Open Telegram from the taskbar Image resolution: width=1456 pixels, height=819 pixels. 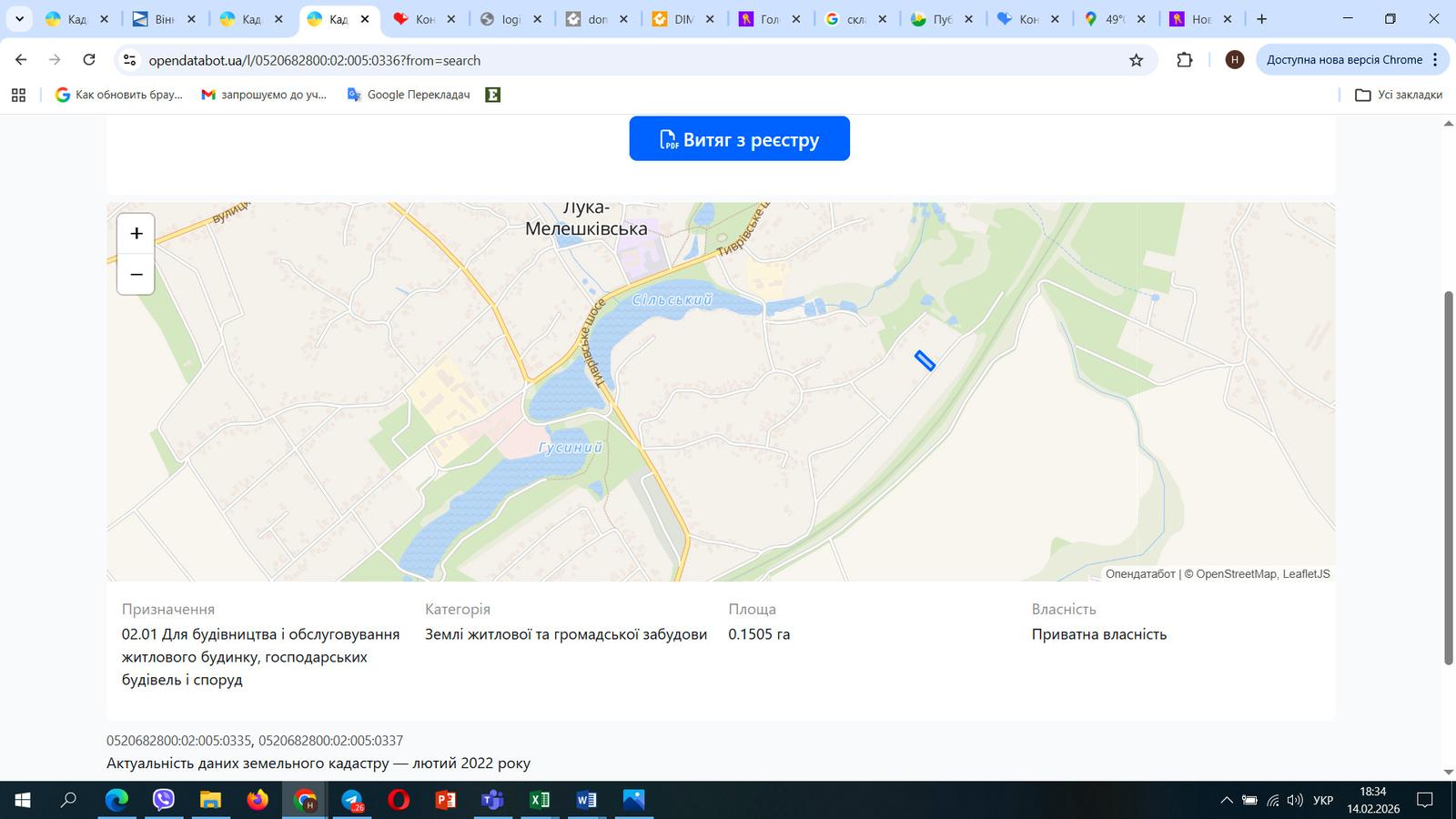[350, 801]
